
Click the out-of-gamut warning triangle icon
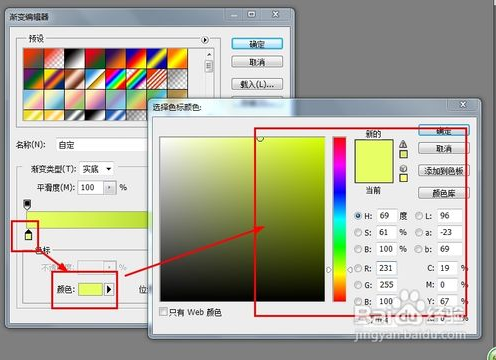point(403,144)
